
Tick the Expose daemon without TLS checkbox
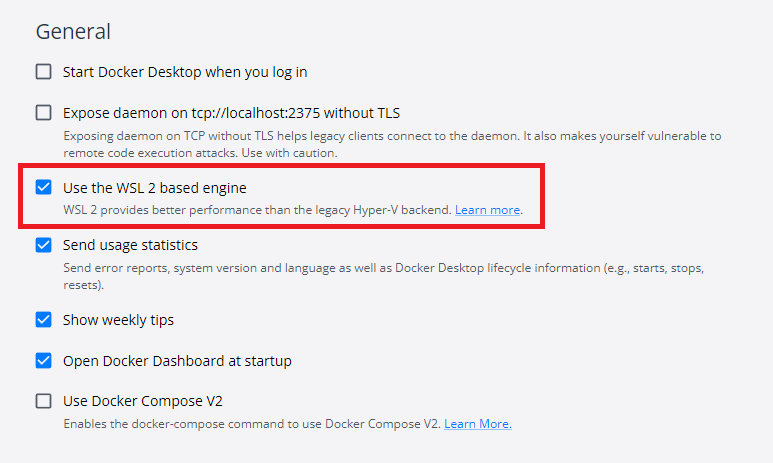pos(43,112)
